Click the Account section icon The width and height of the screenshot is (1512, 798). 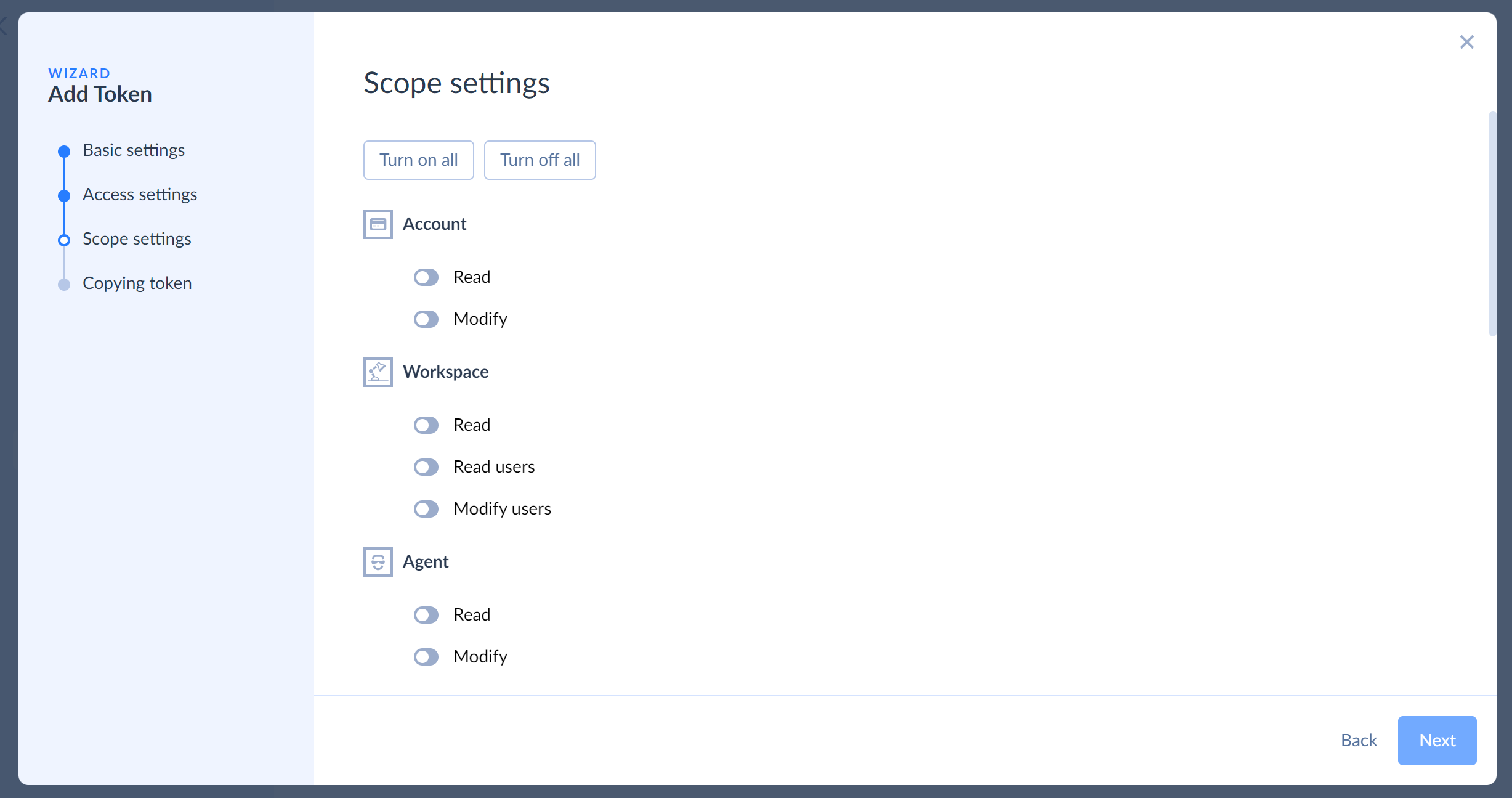(x=378, y=222)
